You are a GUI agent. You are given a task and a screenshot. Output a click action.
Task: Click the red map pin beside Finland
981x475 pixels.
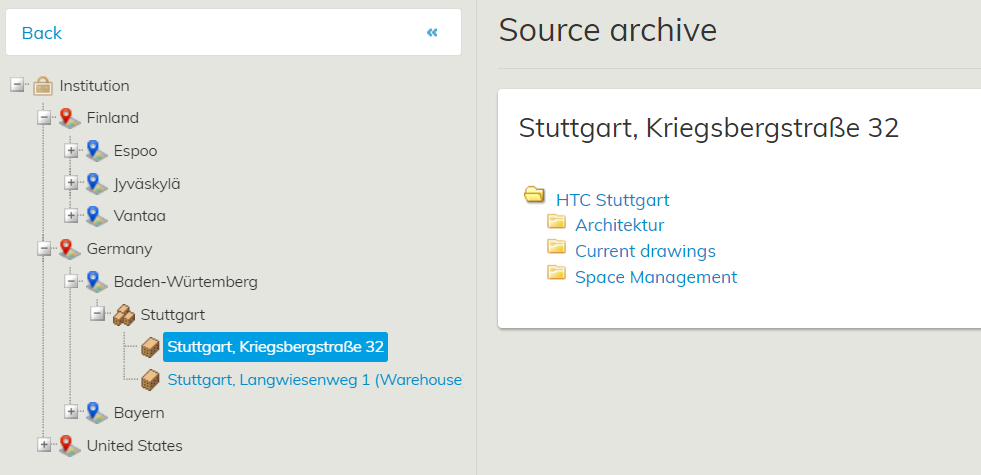[69, 118]
